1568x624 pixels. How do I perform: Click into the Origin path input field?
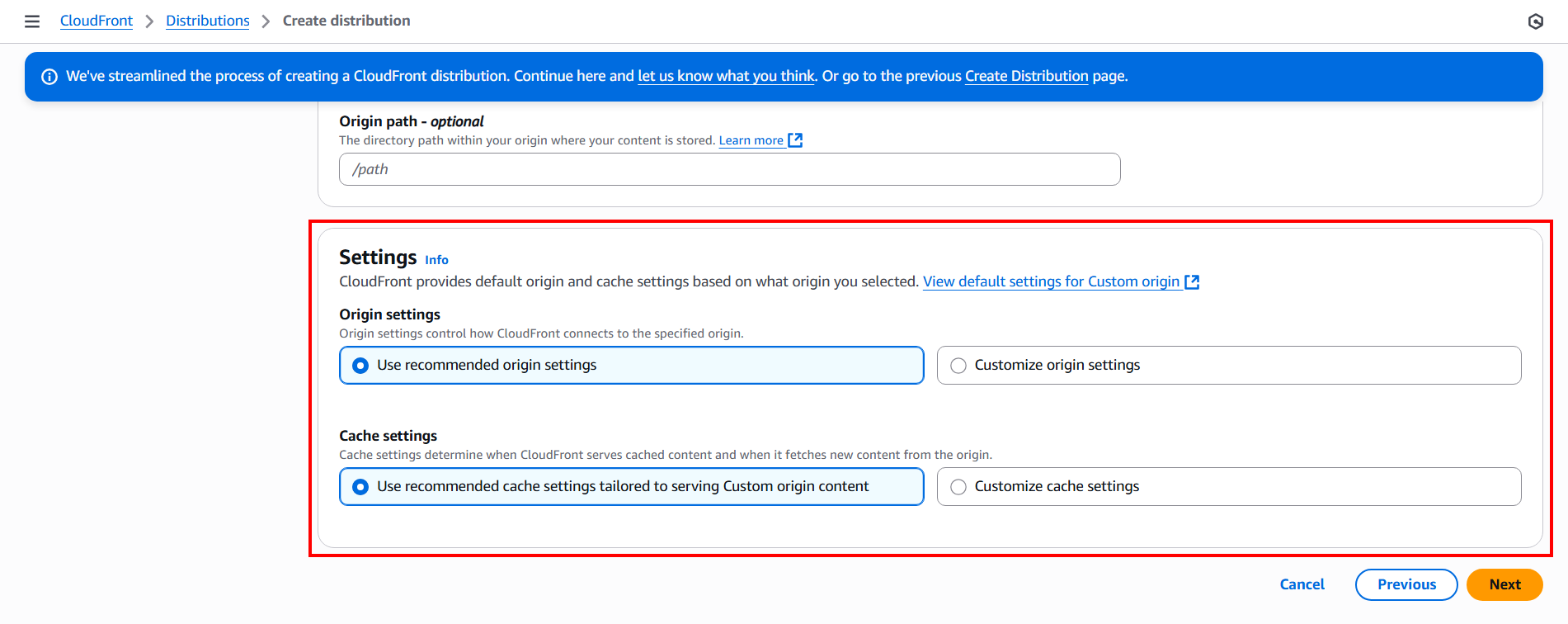point(729,169)
